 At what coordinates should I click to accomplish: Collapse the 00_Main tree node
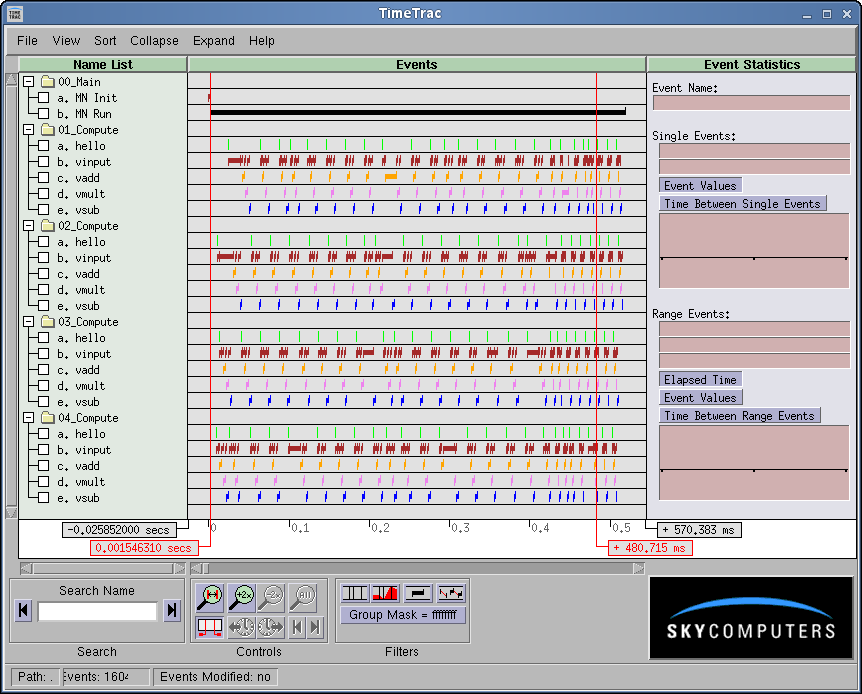tap(29, 81)
